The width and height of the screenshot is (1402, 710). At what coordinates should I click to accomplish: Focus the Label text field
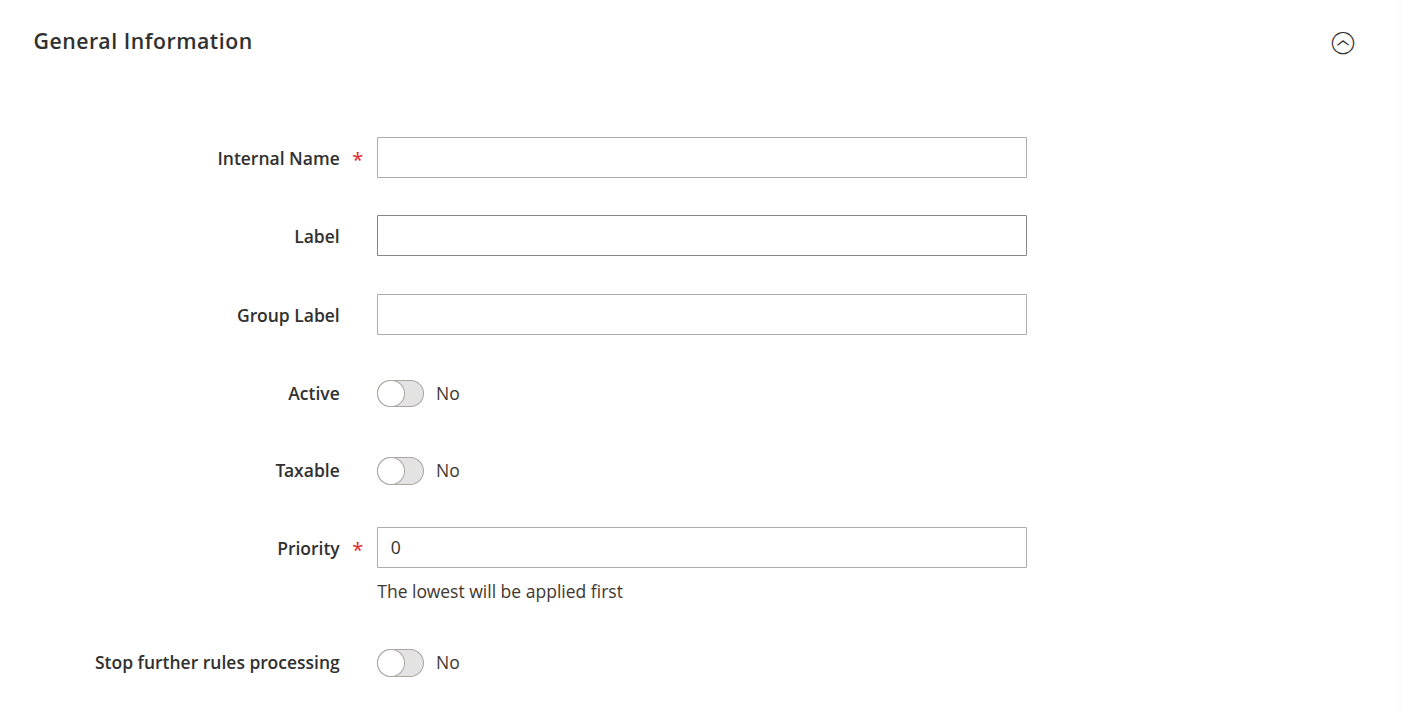701,236
